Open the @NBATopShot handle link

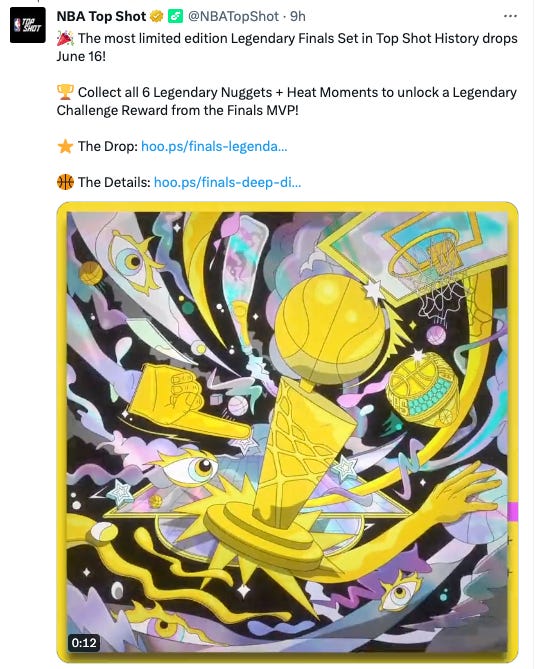(x=233, y=16)
